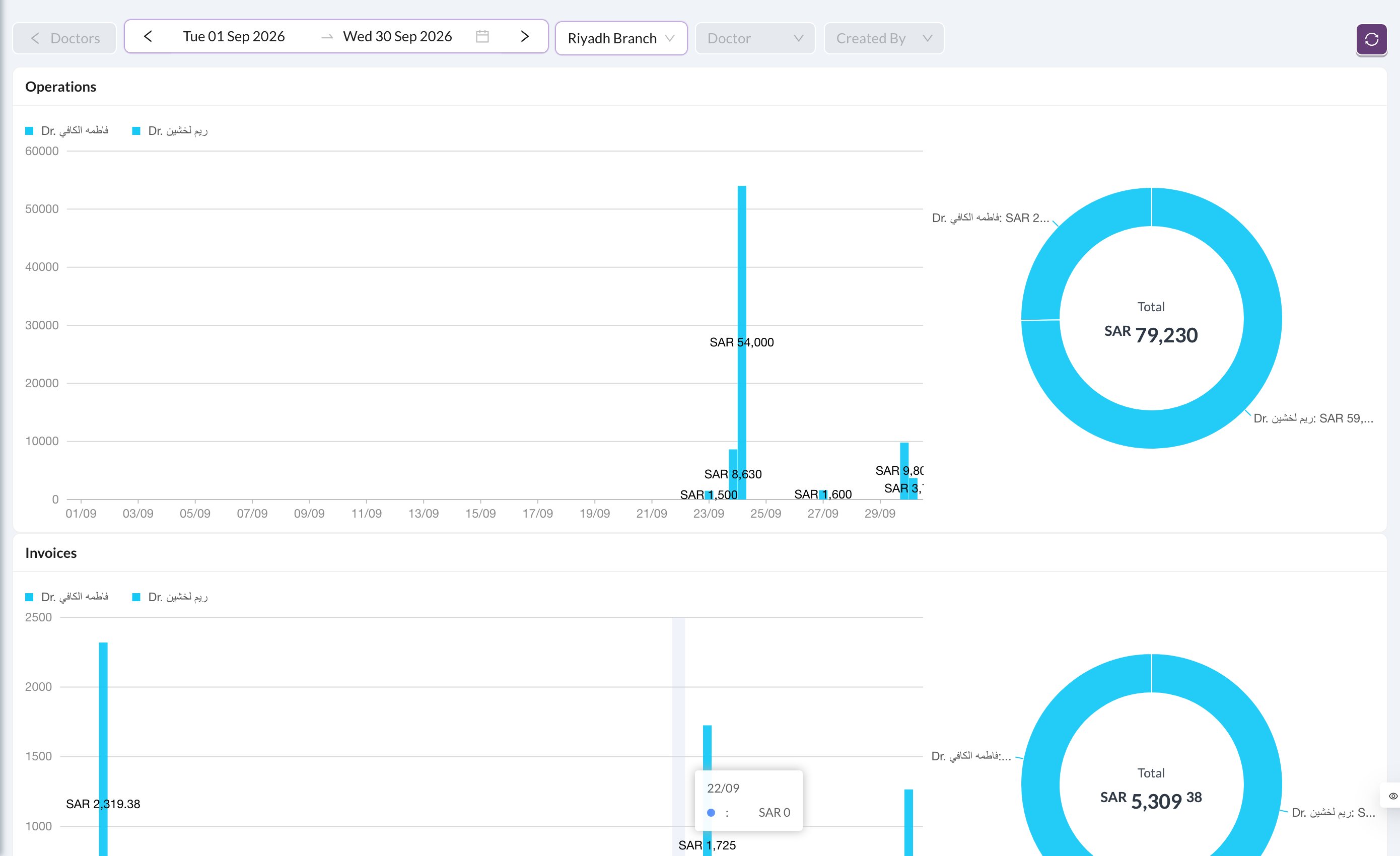Go back to Doctors
1400x856 pixels.
(65, 39)
